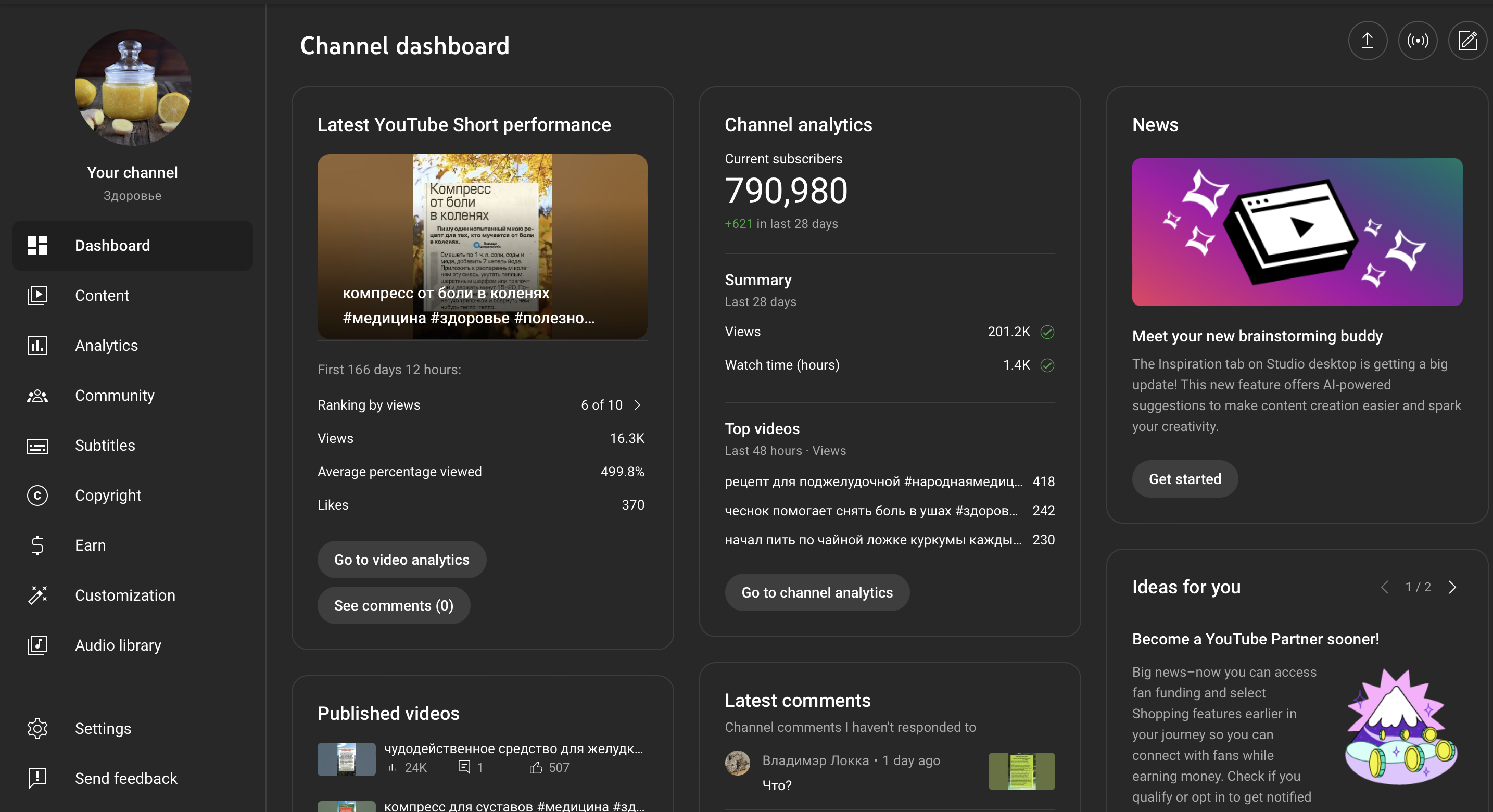Open the latest Short thumbnail компресс от боли
Screen dimensions: 1493x812
pos(482,247)
